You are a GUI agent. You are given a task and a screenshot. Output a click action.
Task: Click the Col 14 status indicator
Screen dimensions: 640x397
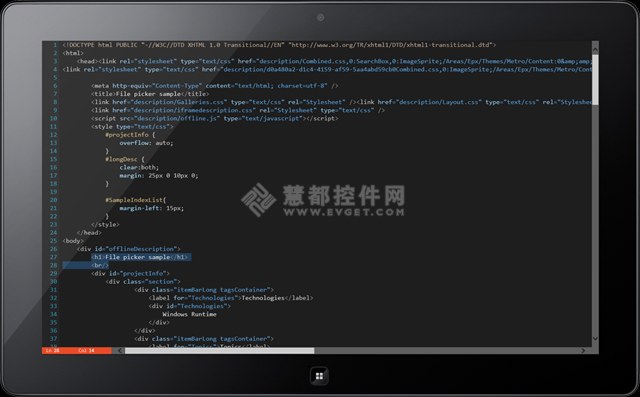click(x=86, y=350)
